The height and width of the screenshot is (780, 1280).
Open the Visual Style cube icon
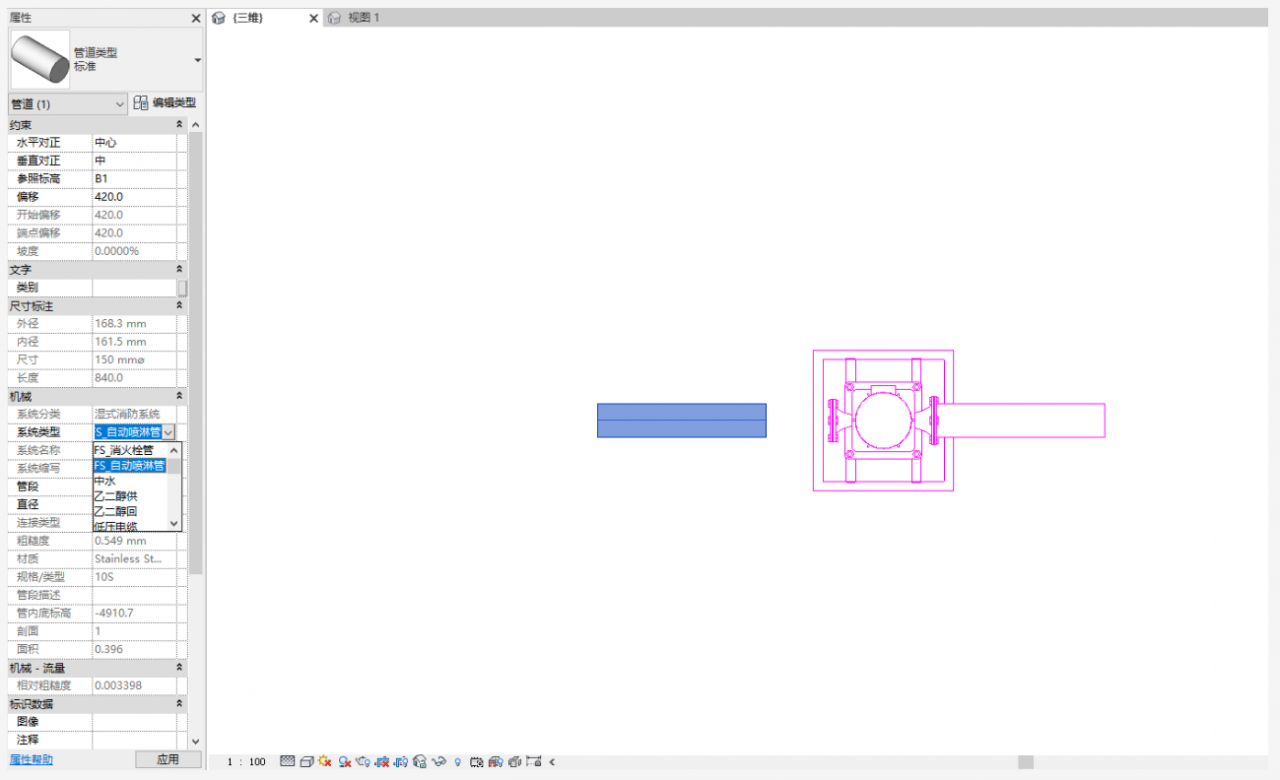click(x=307, y=762)
